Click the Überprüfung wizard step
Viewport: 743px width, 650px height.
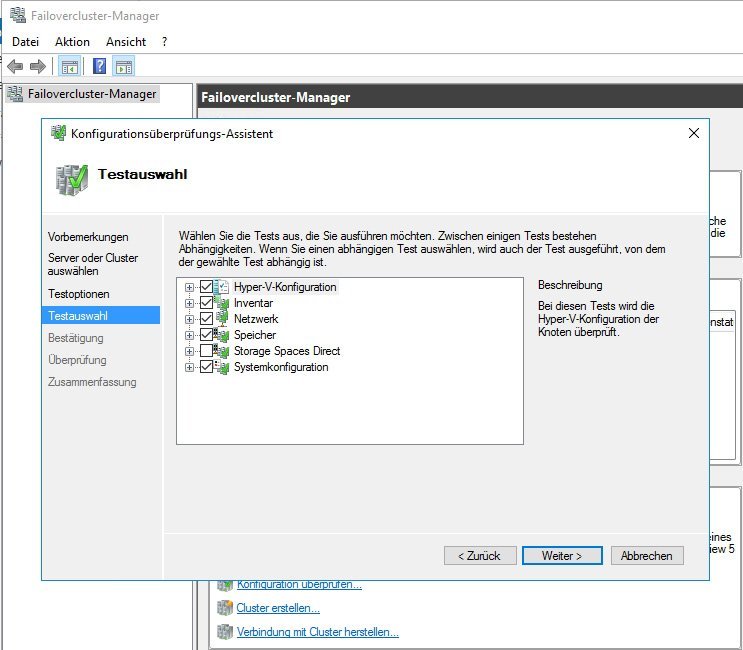click(x=77, y=360)
